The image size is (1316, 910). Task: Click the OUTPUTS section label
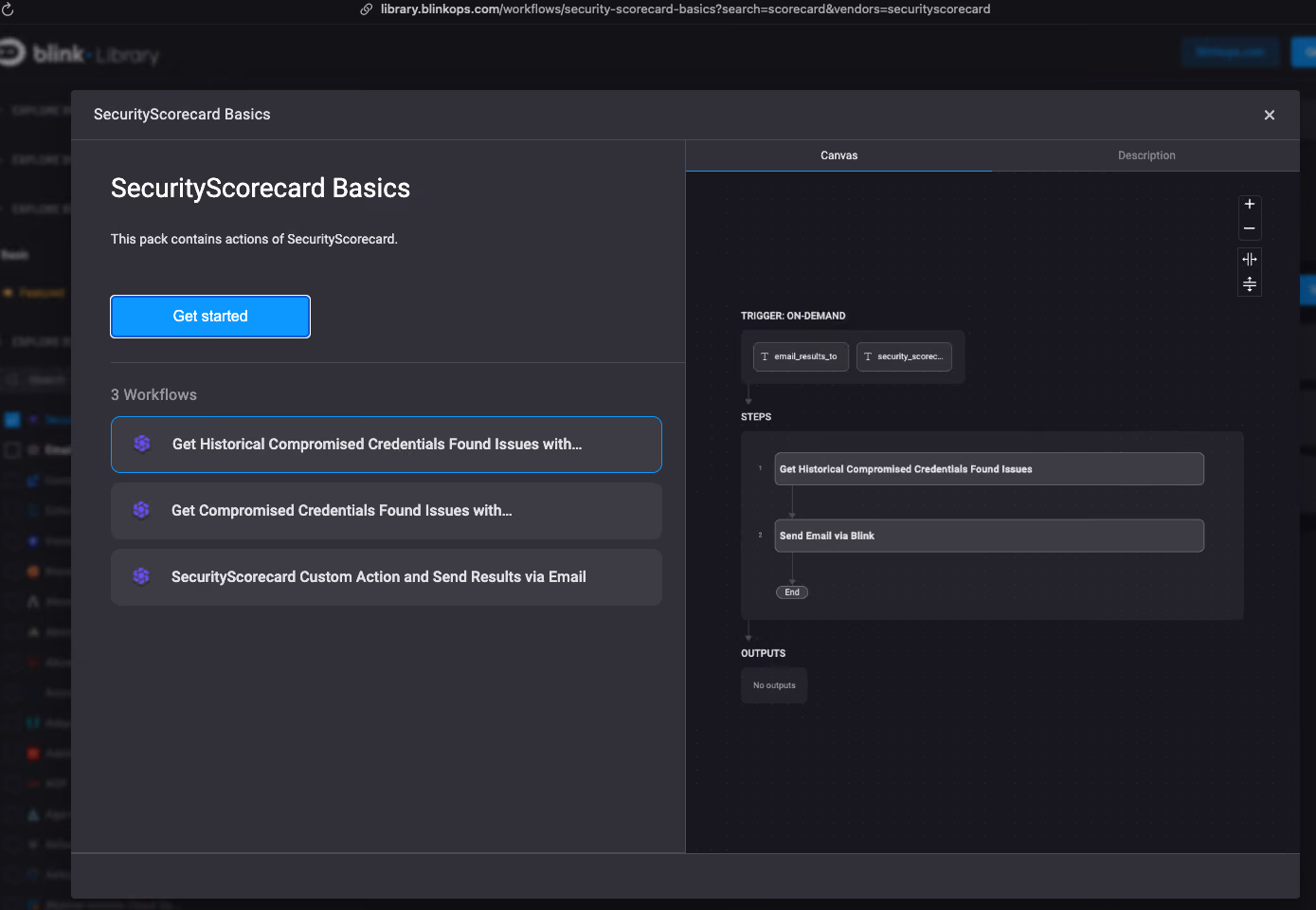763,653
